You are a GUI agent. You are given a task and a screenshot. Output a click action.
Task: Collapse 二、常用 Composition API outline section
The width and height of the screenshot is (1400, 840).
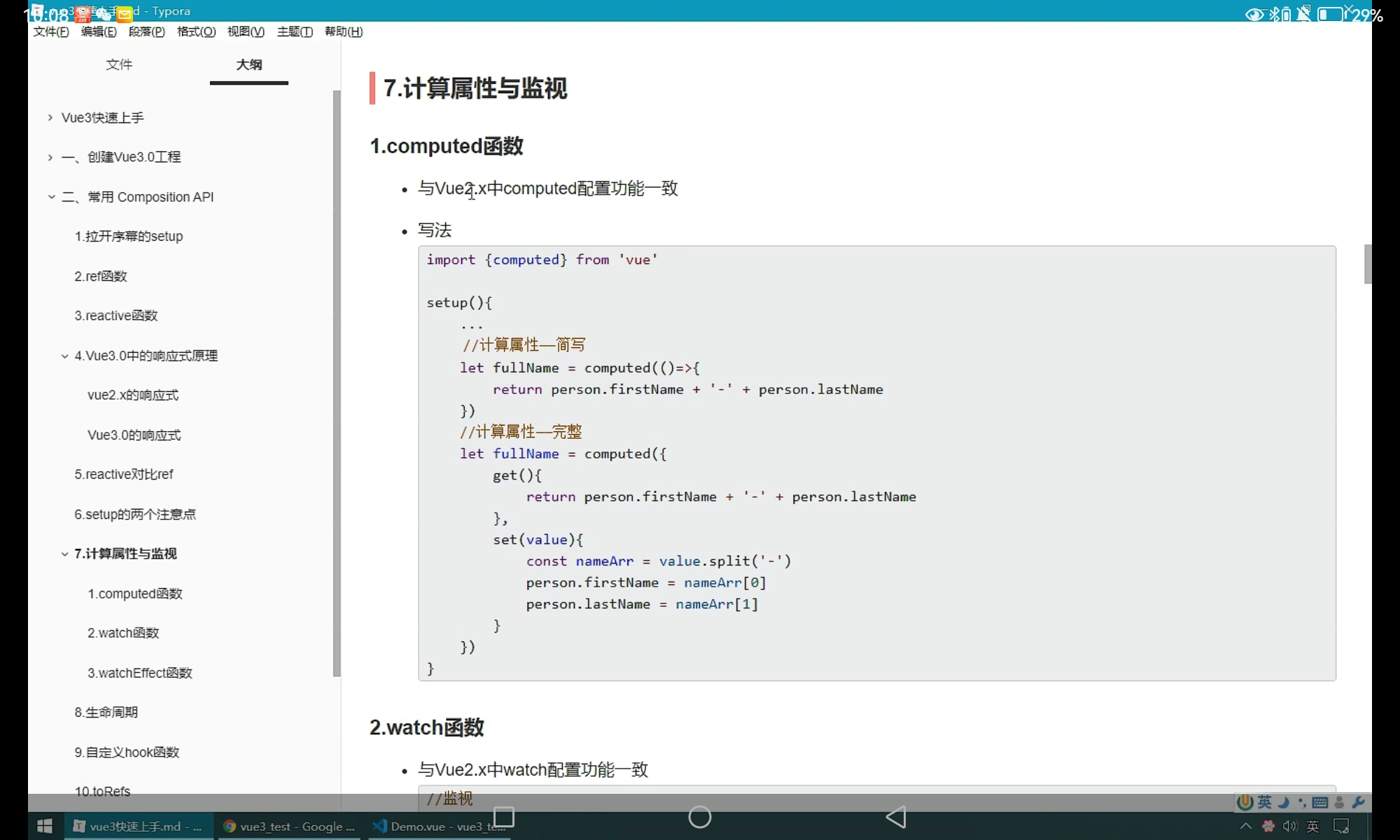click(51, 197)
